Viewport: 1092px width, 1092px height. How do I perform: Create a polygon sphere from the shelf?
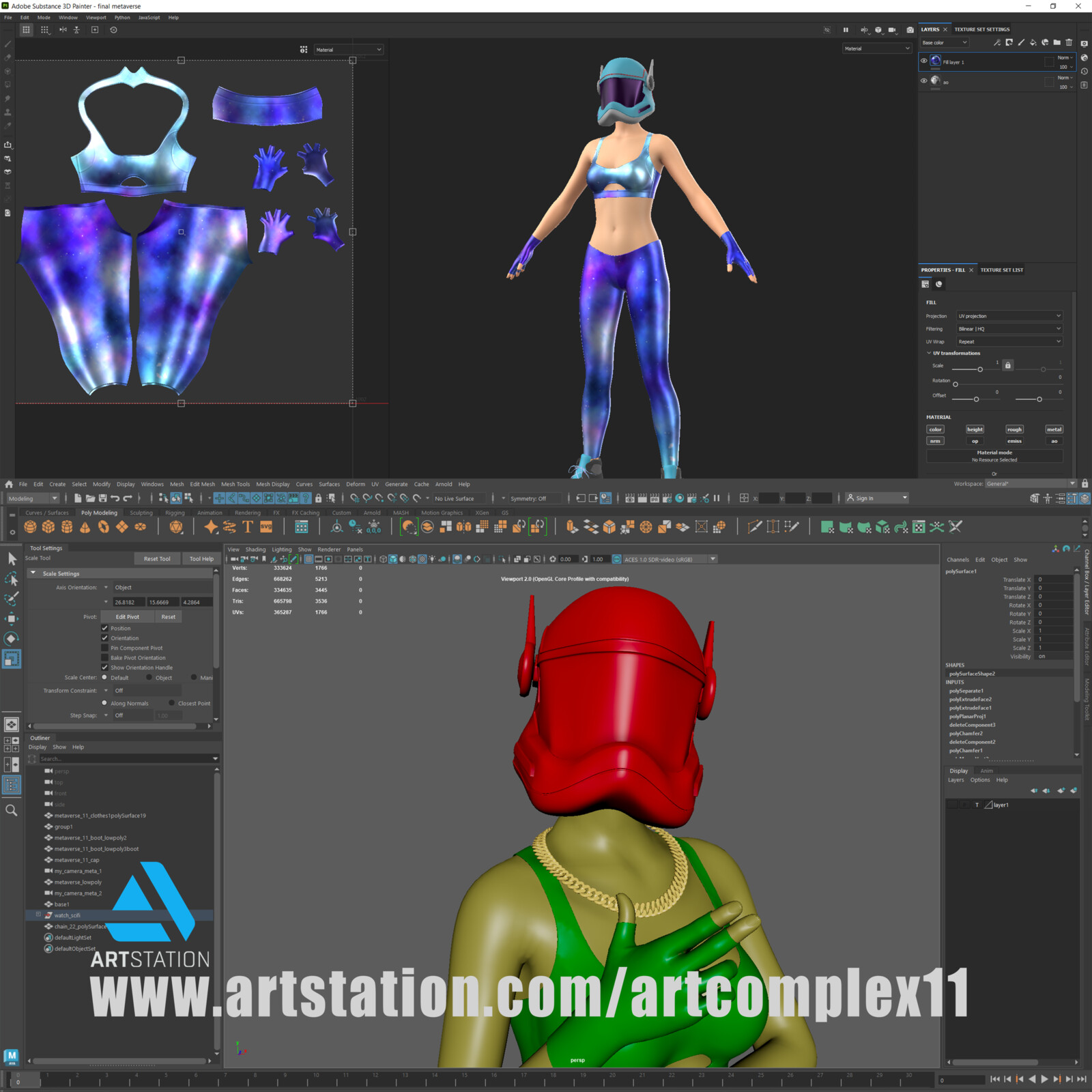pos(29,526)
